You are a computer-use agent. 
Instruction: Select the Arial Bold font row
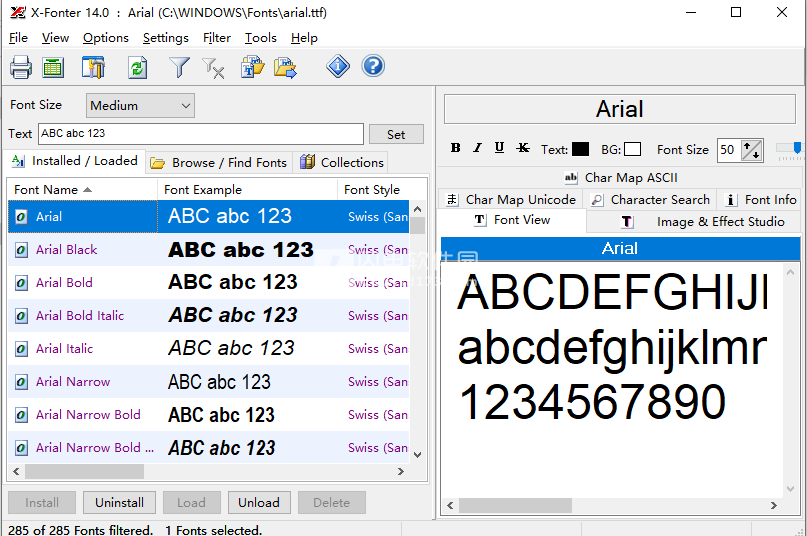(x=208, y=283)
